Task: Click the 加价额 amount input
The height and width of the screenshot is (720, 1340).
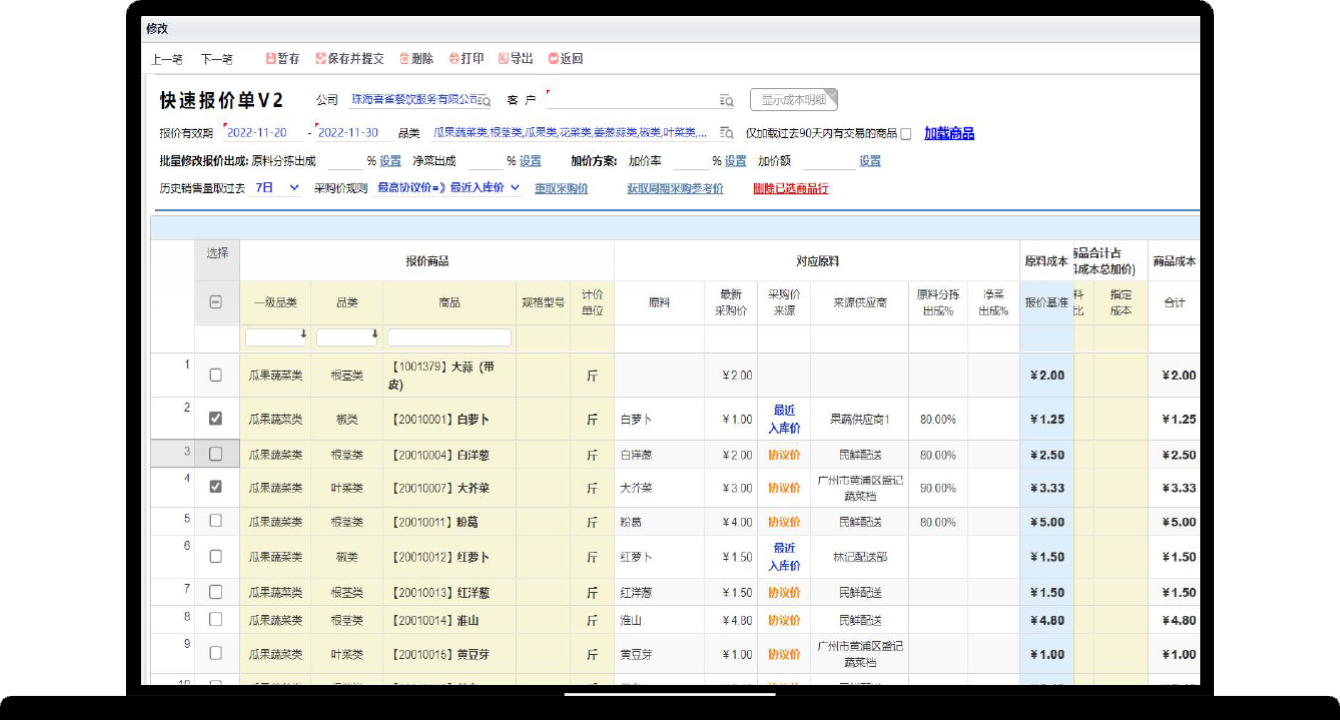Action: pos(828,161)
